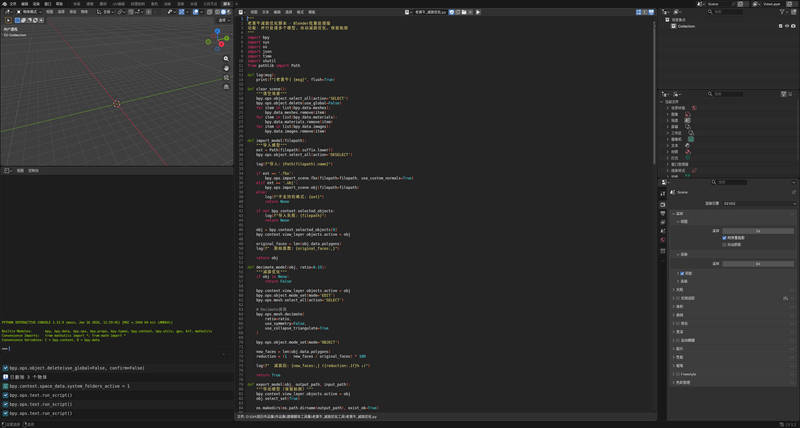Choose the intersect selection mode icon
The width and height of the screenshot is (800, 428).
pos(41,20)
